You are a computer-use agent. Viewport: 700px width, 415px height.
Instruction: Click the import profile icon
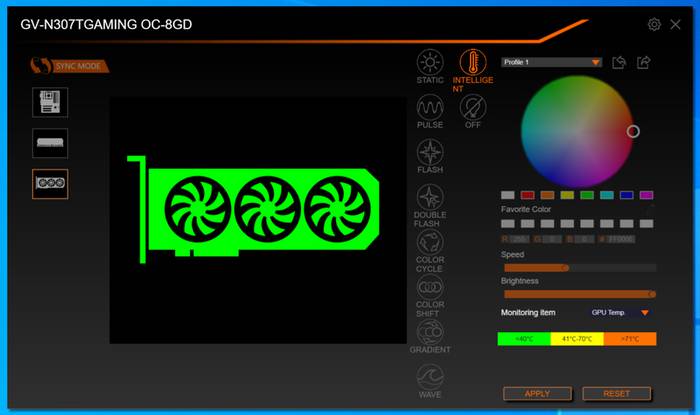click(x=619, y=62)
